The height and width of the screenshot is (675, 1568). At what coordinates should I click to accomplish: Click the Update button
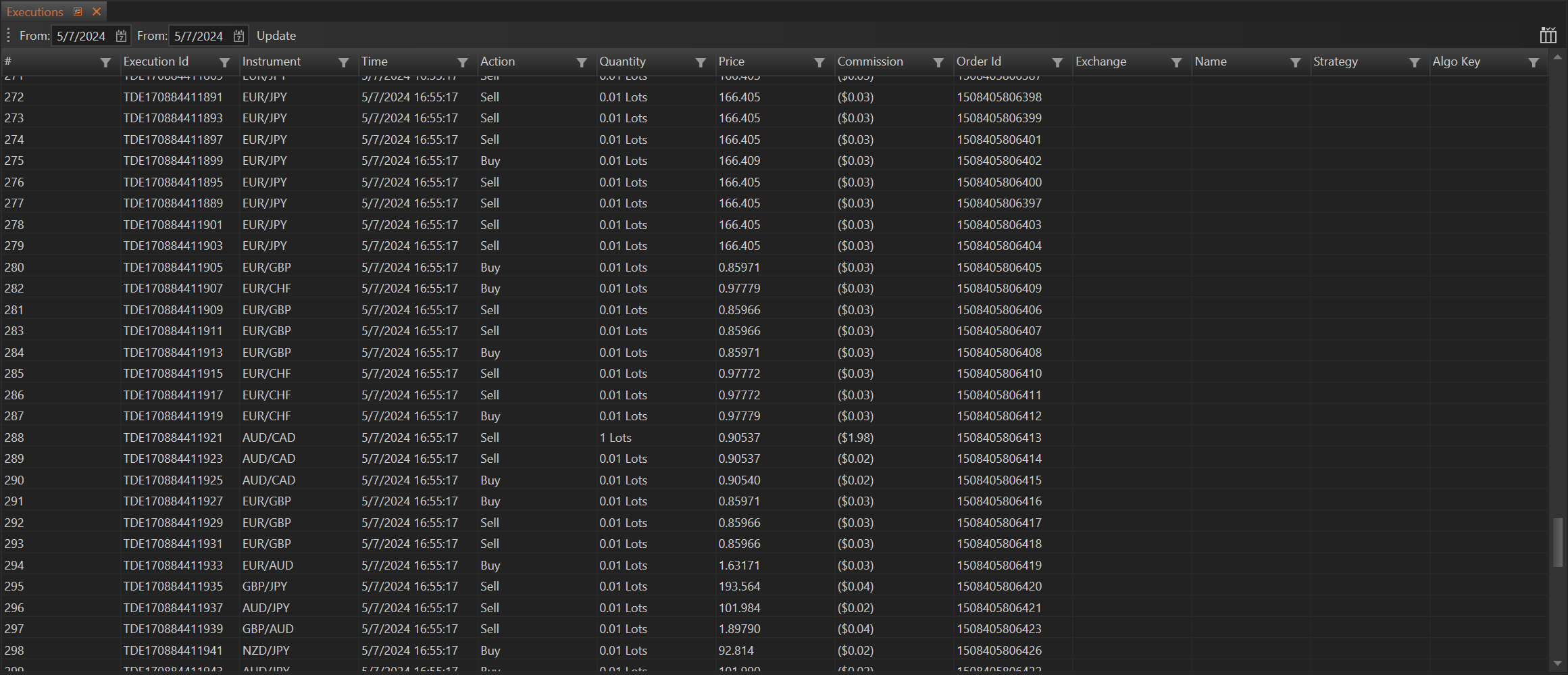[x=276, y=36]
